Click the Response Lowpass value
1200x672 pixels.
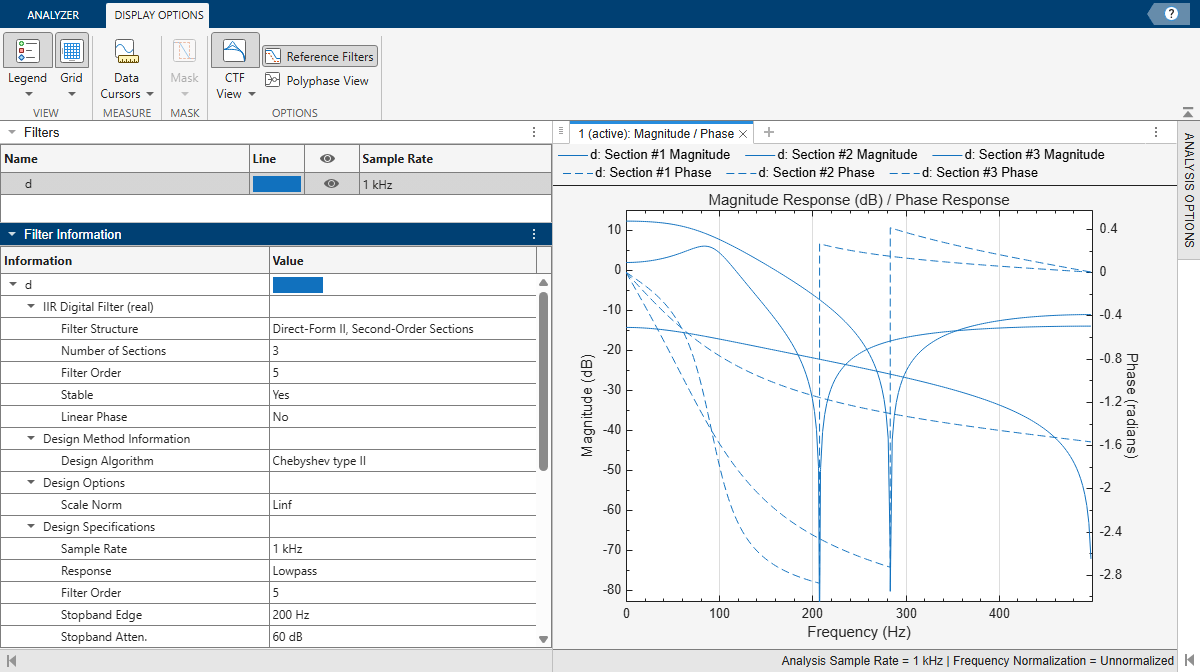(x=295, y=571)
